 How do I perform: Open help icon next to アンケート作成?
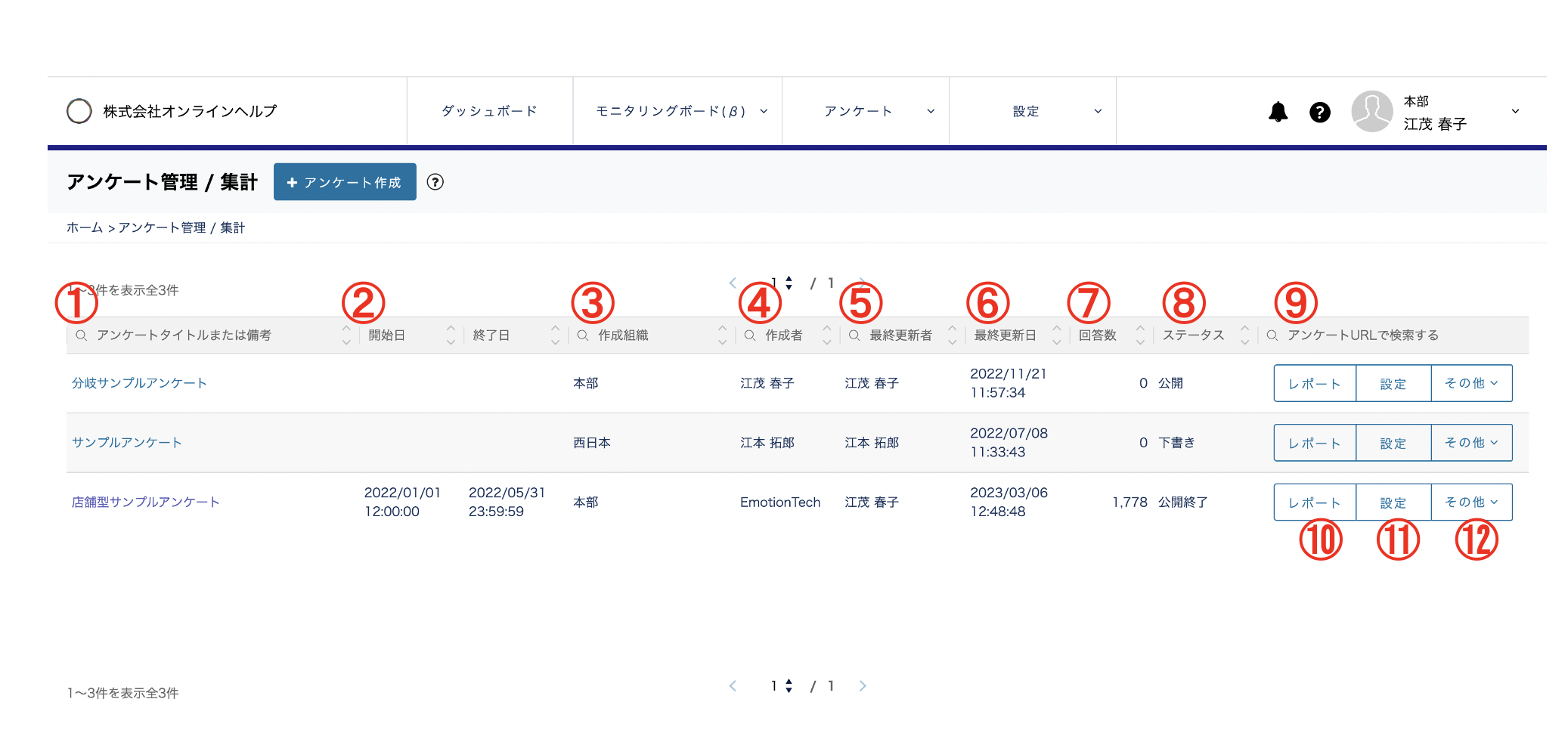pos(435,182)
